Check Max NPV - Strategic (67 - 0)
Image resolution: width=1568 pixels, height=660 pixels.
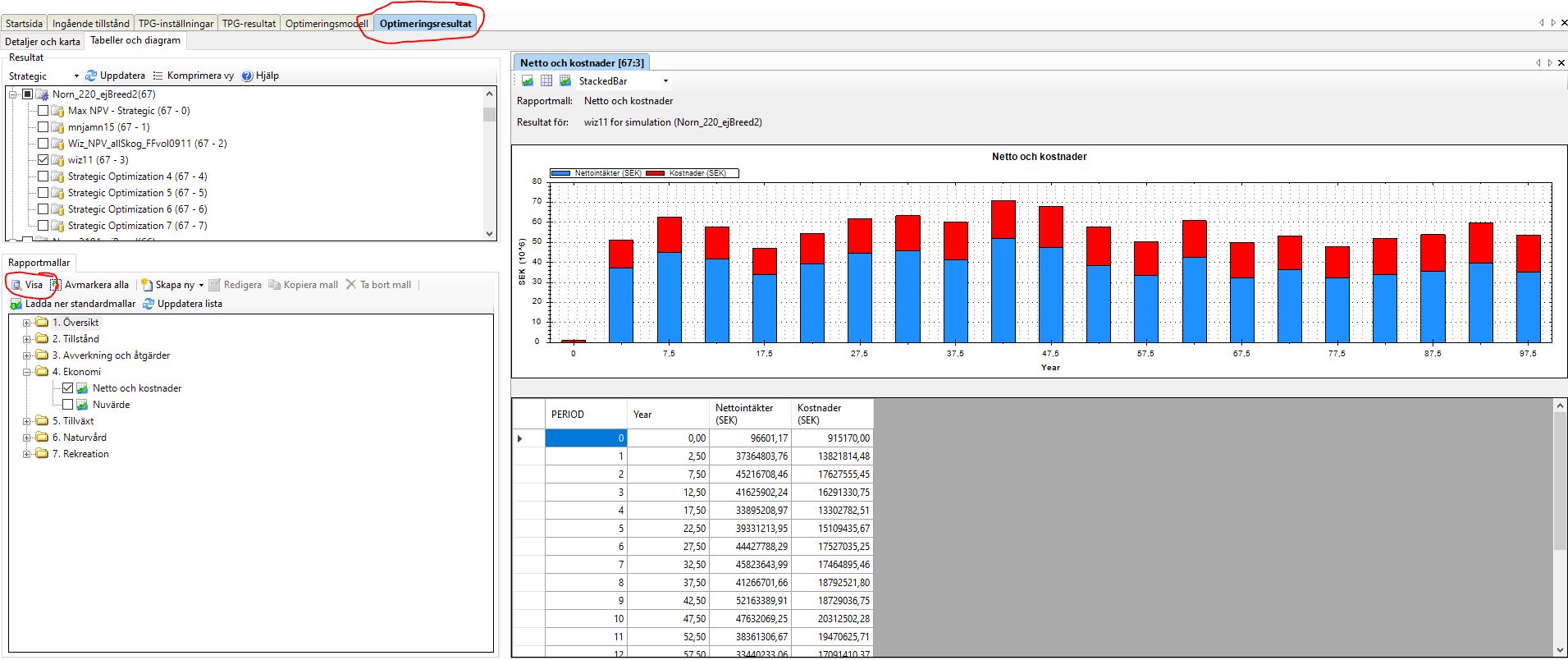43,111
